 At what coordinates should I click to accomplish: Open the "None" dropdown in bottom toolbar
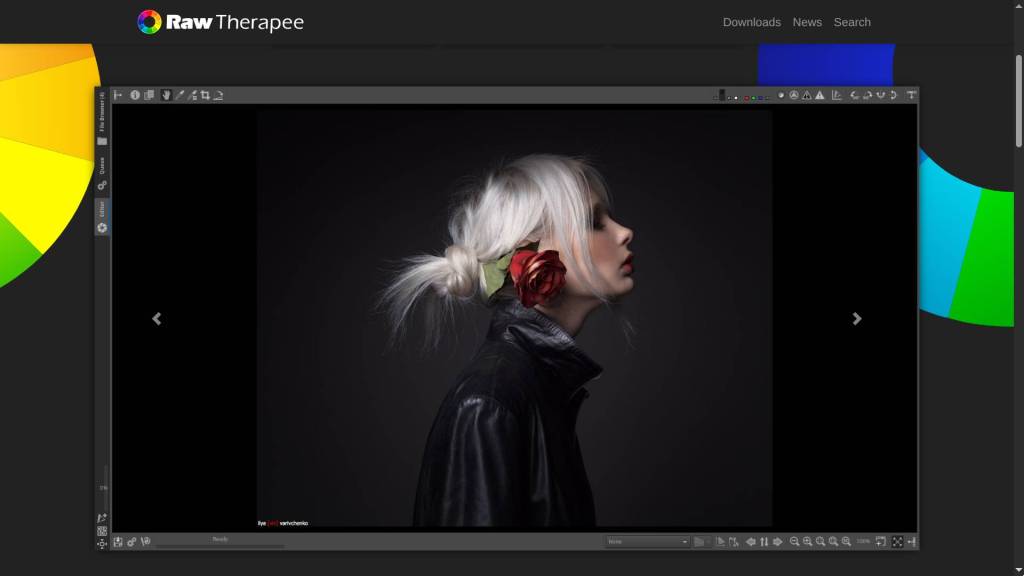tap(647, 542)
